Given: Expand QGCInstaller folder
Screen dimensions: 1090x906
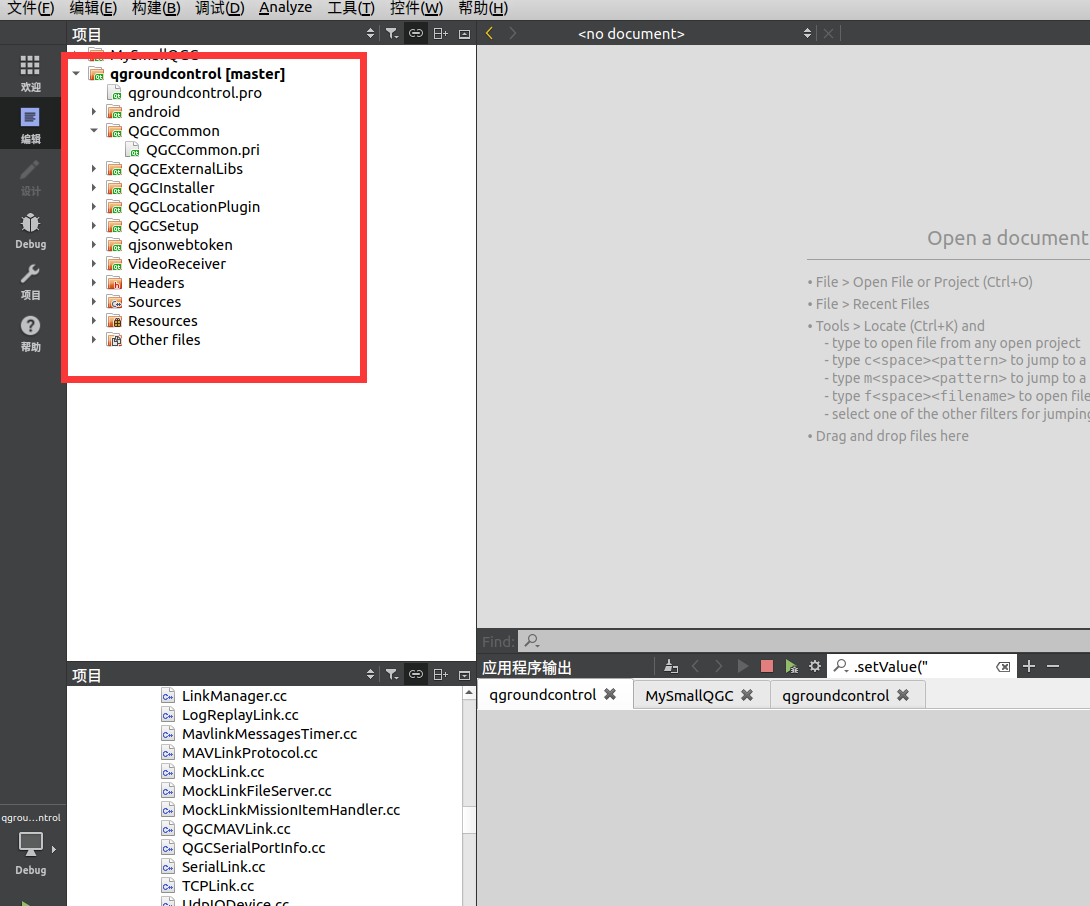Looking at the screenshot, I should pyautogui.click(x=94, y=188).
